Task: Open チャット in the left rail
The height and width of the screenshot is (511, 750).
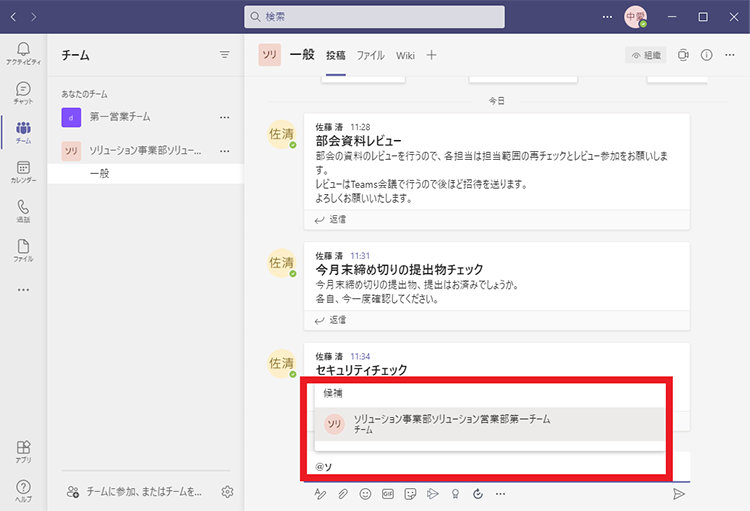Action: point(23,93)
